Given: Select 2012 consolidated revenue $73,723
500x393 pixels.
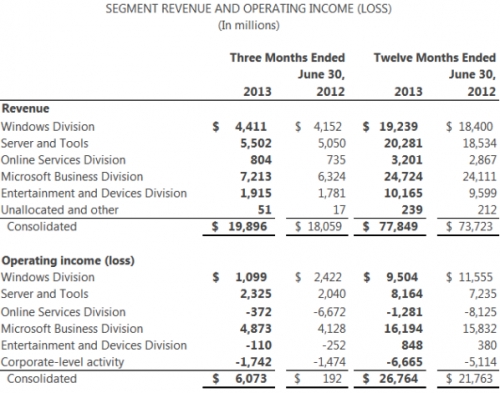Looking at the screenshot, I should (469, 227).
